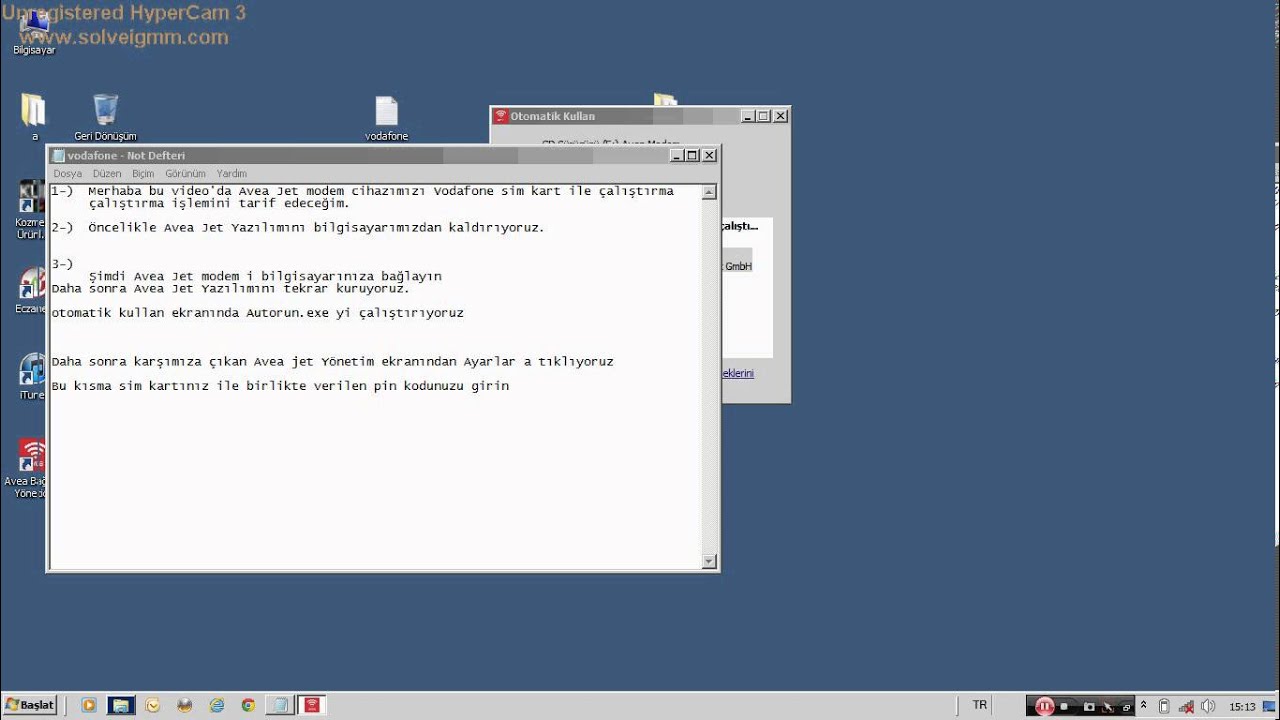Image resolution: width=1280 pixels, height=720 pixels.
Task: Open the Görünüm menu
Action: coord(185,173)
